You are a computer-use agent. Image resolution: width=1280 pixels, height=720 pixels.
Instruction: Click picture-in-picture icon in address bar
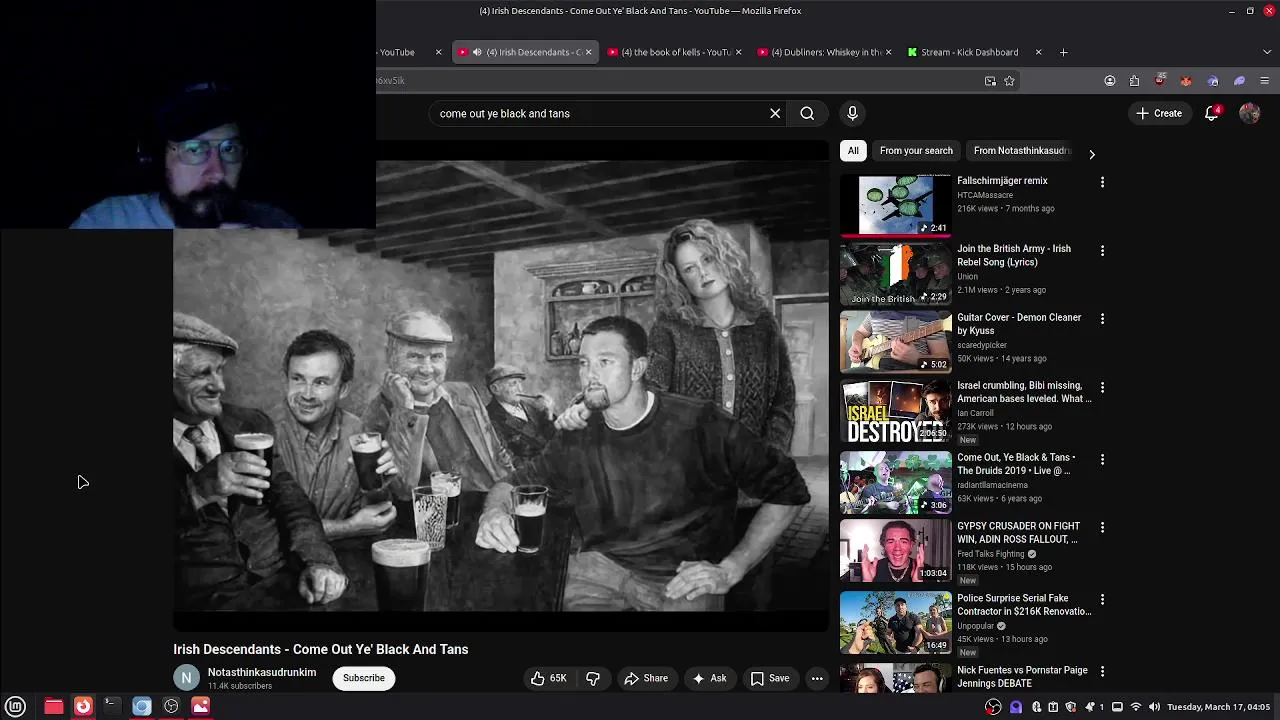[990, 81]
